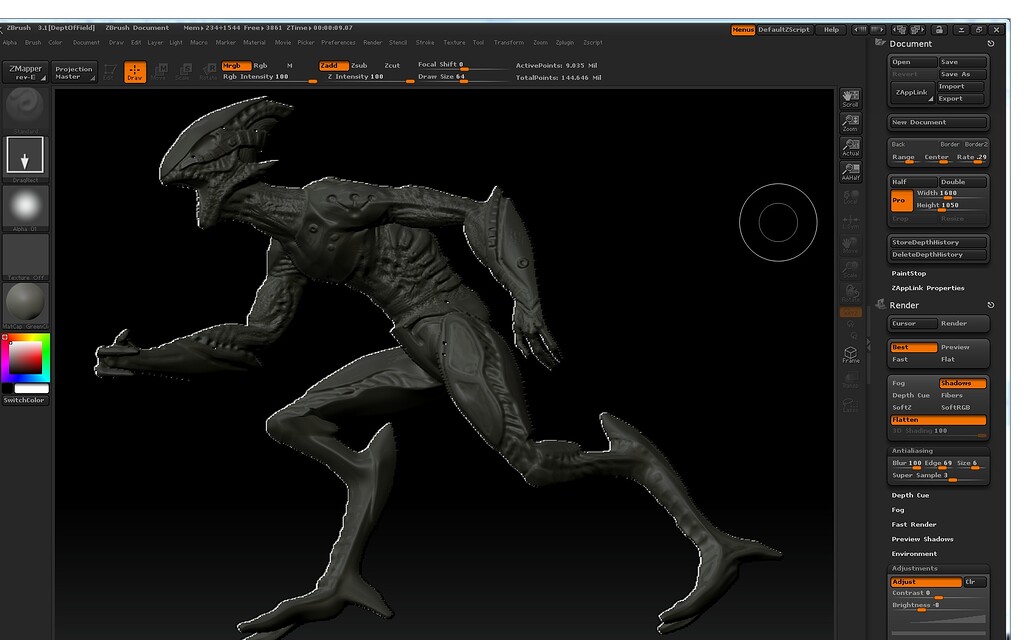Select the Scroll icon on the right sidebar
The width and height of the screenshot is (1024, 640).
pyautogui.click(x=849, y=96)
